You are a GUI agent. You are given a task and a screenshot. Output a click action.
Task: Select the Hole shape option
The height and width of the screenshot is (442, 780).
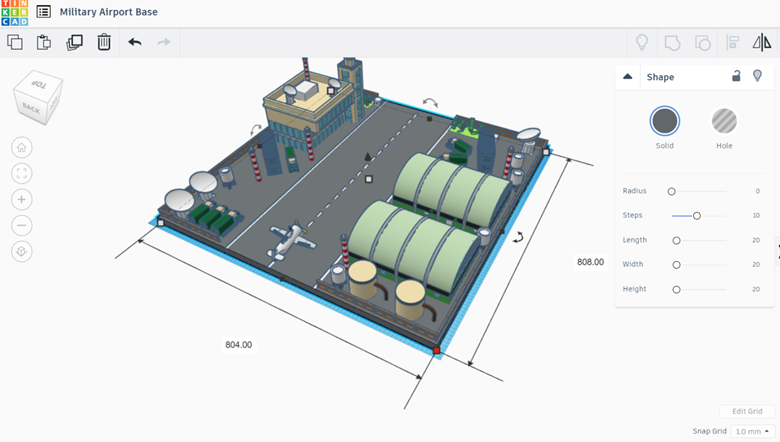point(724,121)
